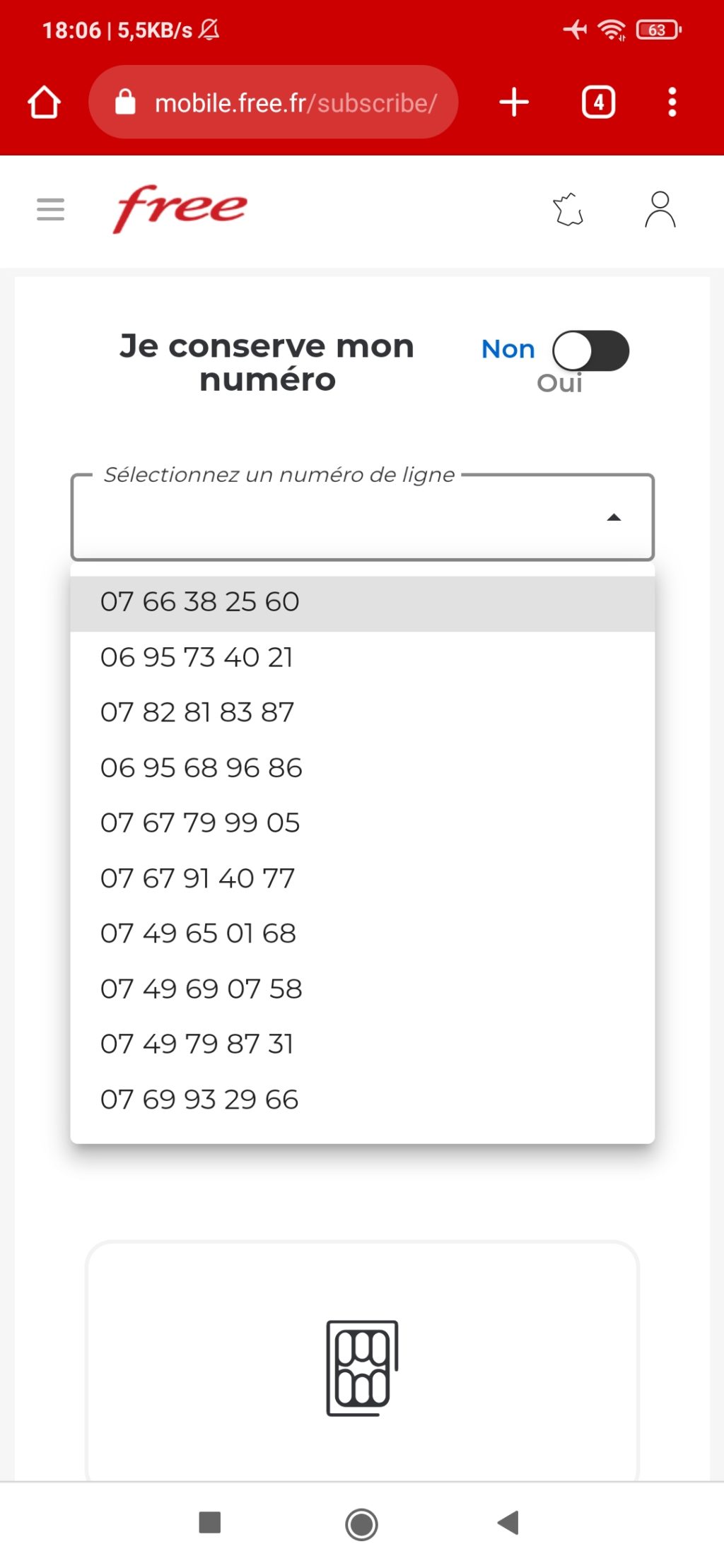Open the user account icon
The height and width of the screenshot is (1568, 724).
660,210
